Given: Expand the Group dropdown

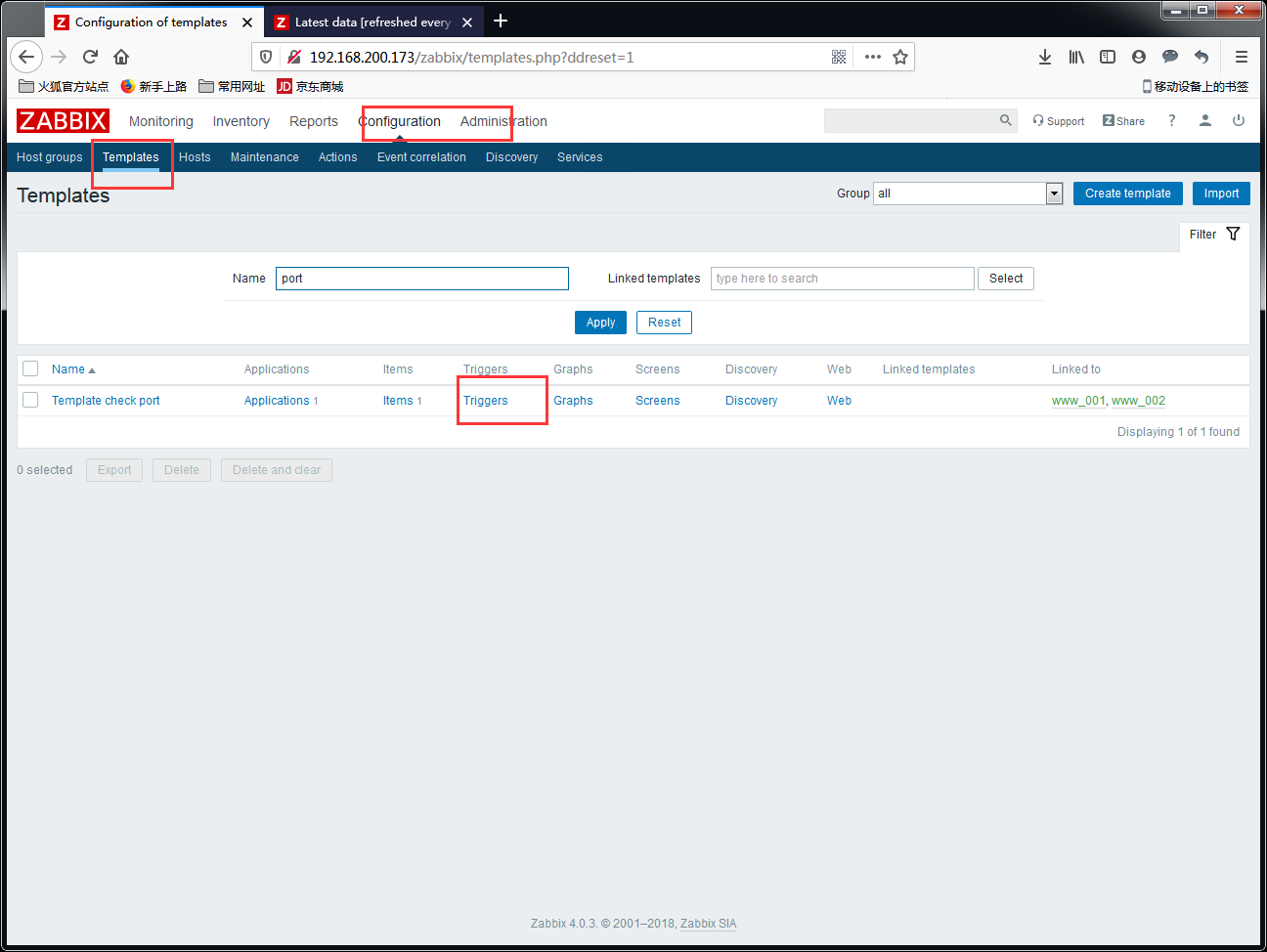Looking at the screenshot, I should pyautogui.click(x=968, y=194).
